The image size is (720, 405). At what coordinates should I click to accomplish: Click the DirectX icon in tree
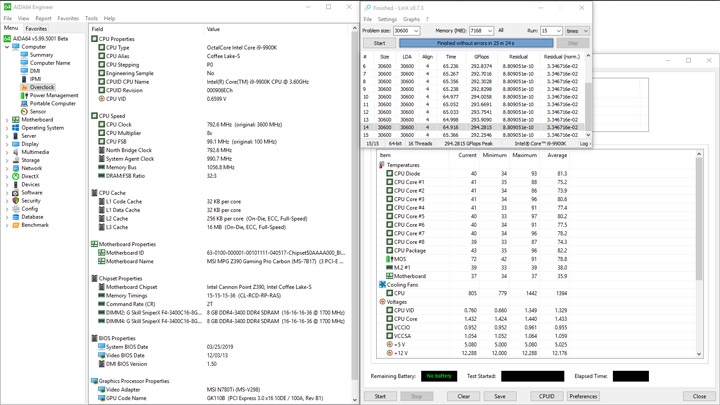pyautogui.click(x=16, y=176)
